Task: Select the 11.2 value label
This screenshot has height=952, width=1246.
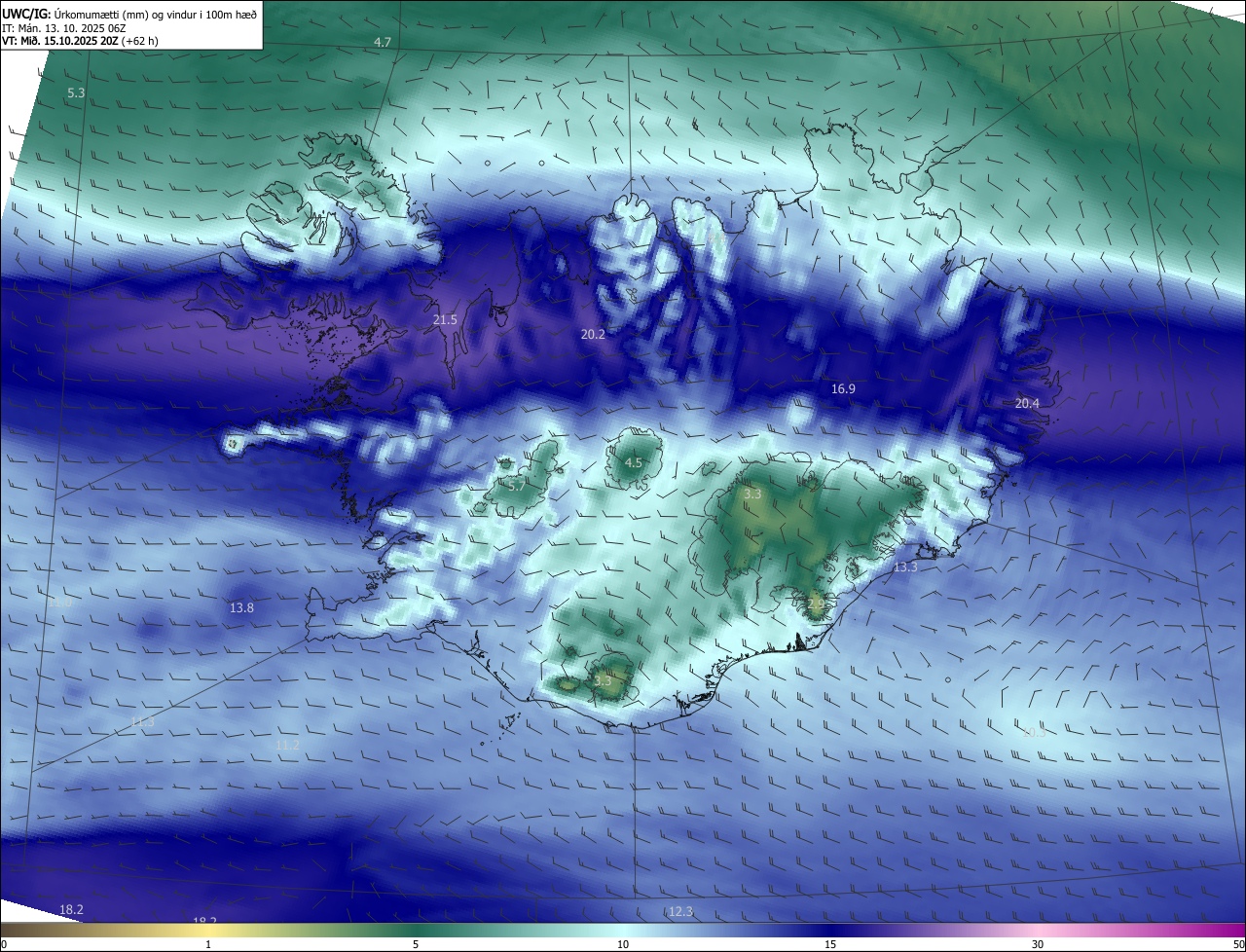Action: click(x=287, y=745)
